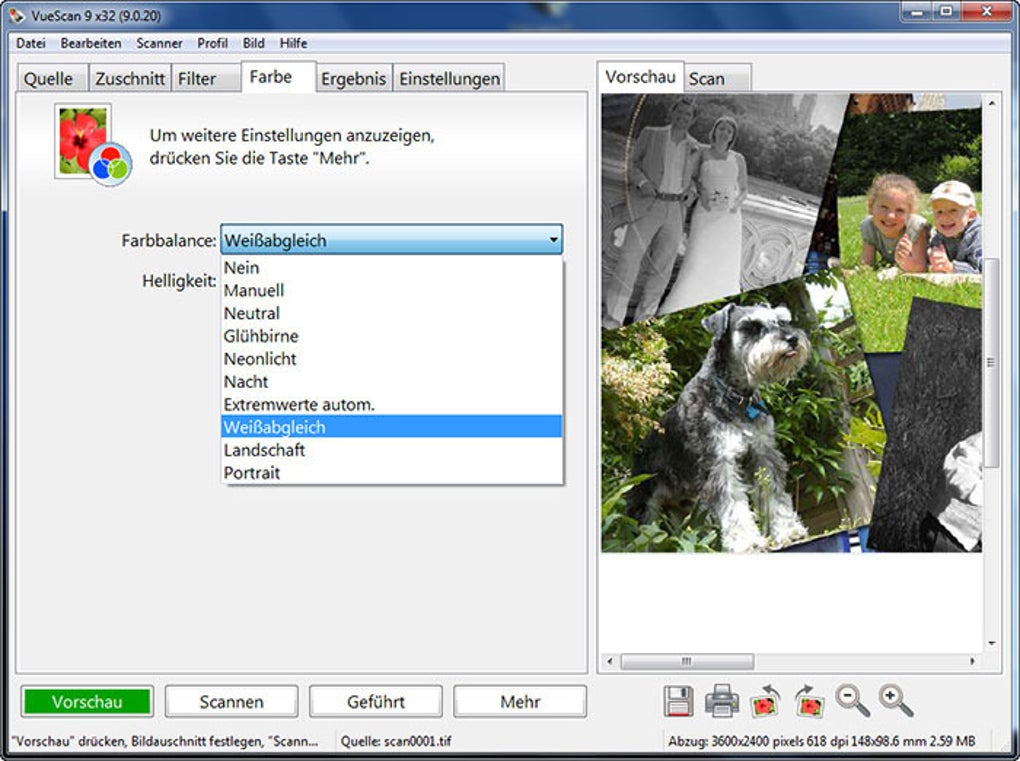This screenshot has width=1020, height=761.
Task: Click the "Vorschau" drücken status hint
Action: click(165, 741)
